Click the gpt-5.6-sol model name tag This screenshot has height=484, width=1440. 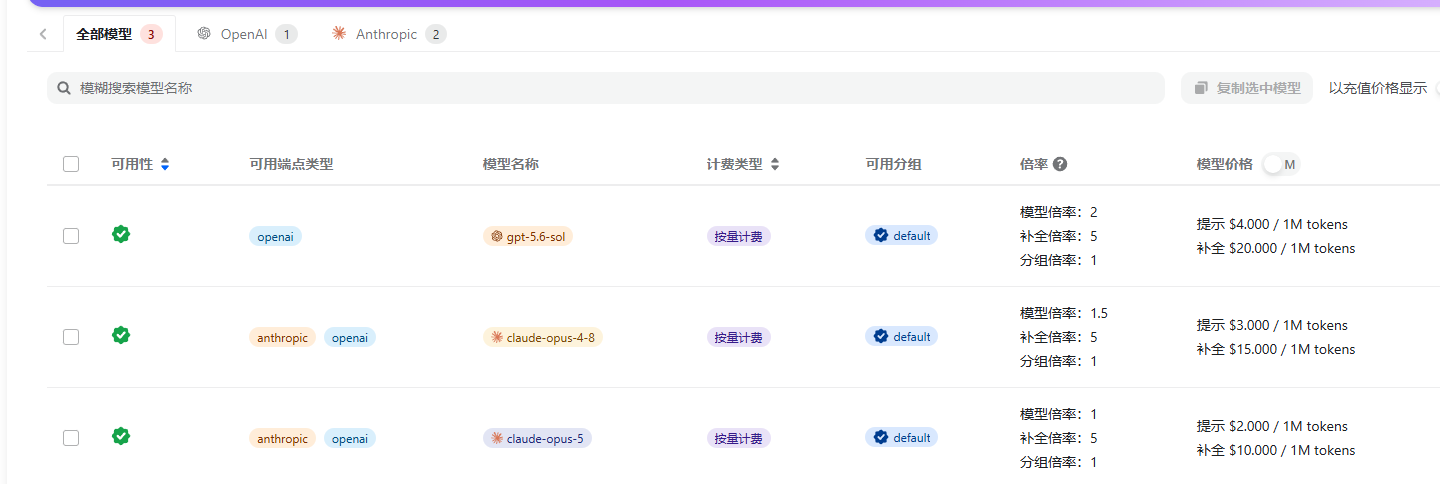[528, 237]
